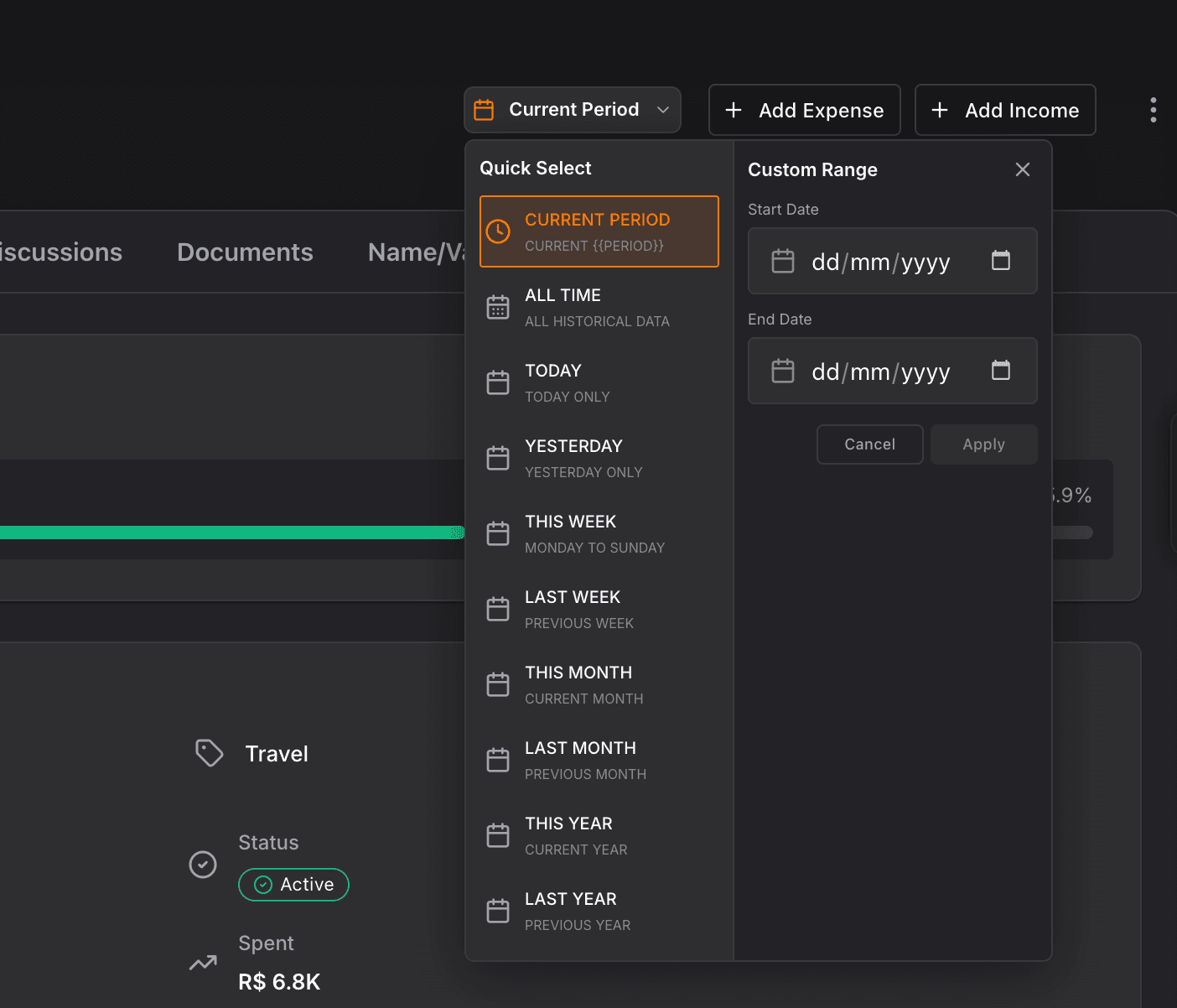This screenshot has height=1008, width=1177.
Task: Click the trending arrow icon next to Spent
Action: point(203,963)
